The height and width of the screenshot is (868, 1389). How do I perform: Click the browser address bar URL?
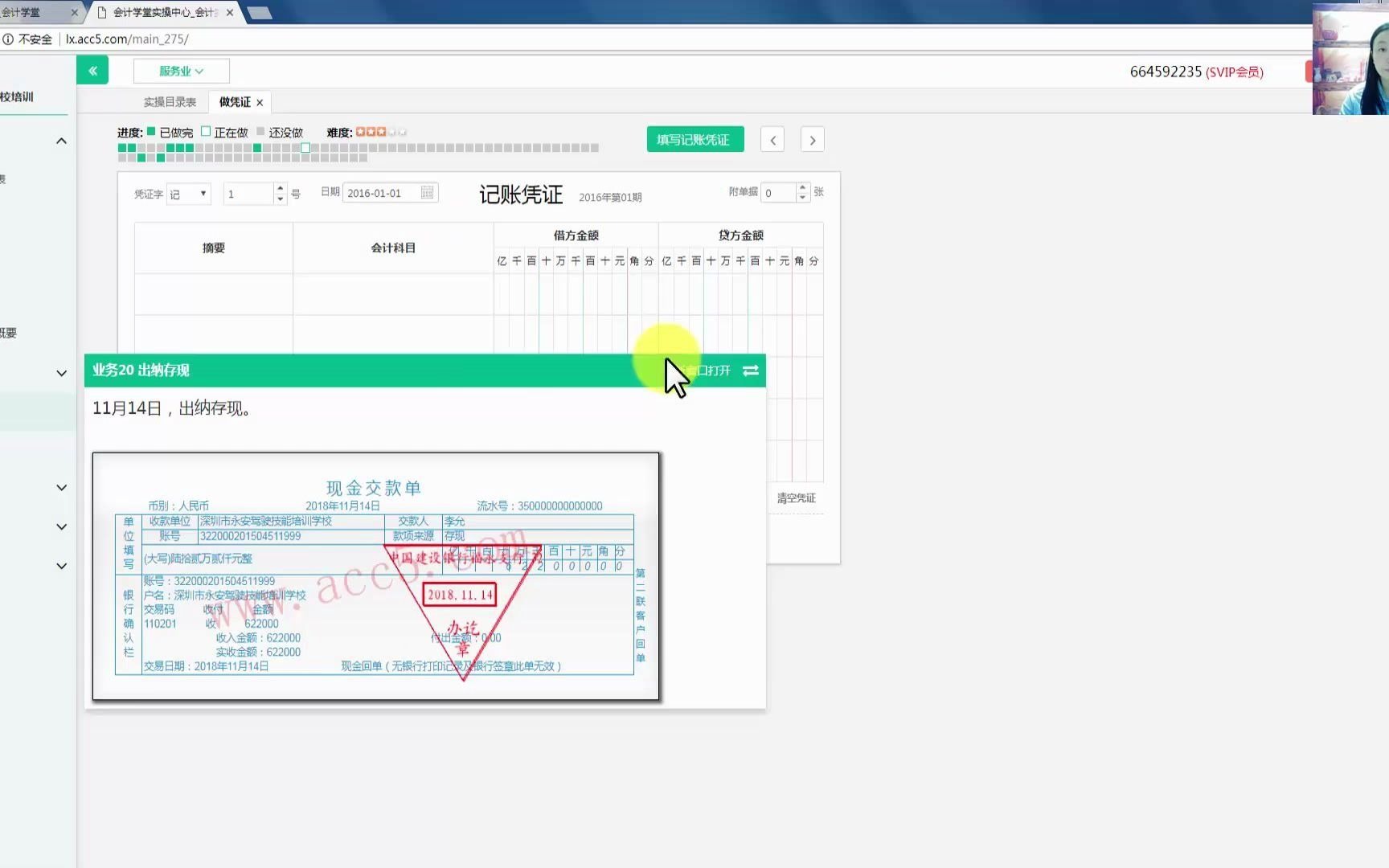pos(127,39)
